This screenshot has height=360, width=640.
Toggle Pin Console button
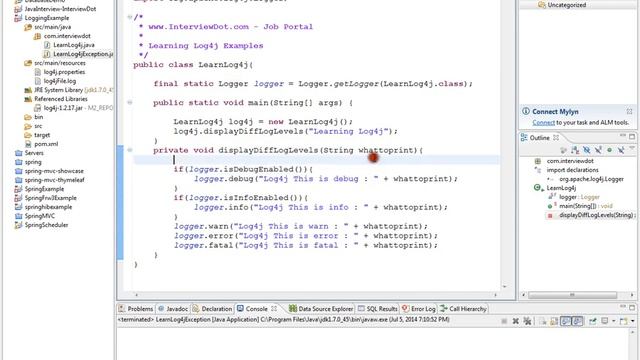tap(592, 322)
